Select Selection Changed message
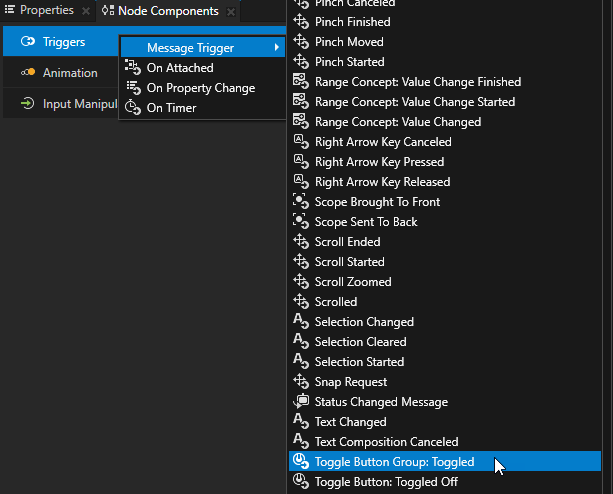This screenshot has width=613, height=494. coord(445,321)
